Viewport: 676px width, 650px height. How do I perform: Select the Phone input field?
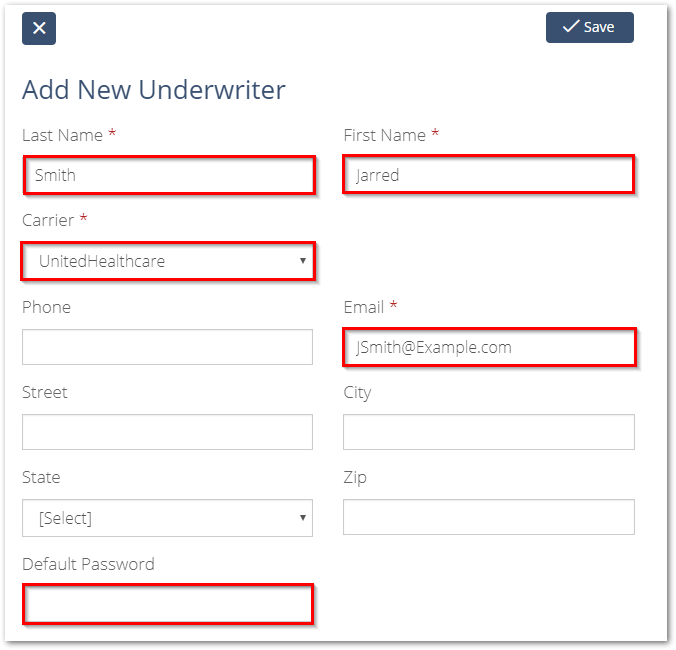[167, 347]
